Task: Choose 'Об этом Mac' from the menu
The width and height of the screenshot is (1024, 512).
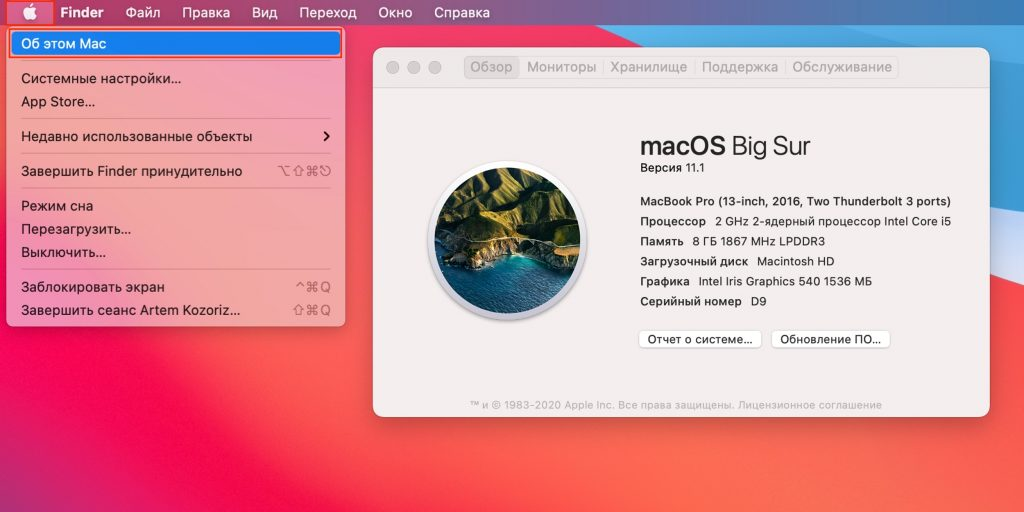Action: [176, 44]
